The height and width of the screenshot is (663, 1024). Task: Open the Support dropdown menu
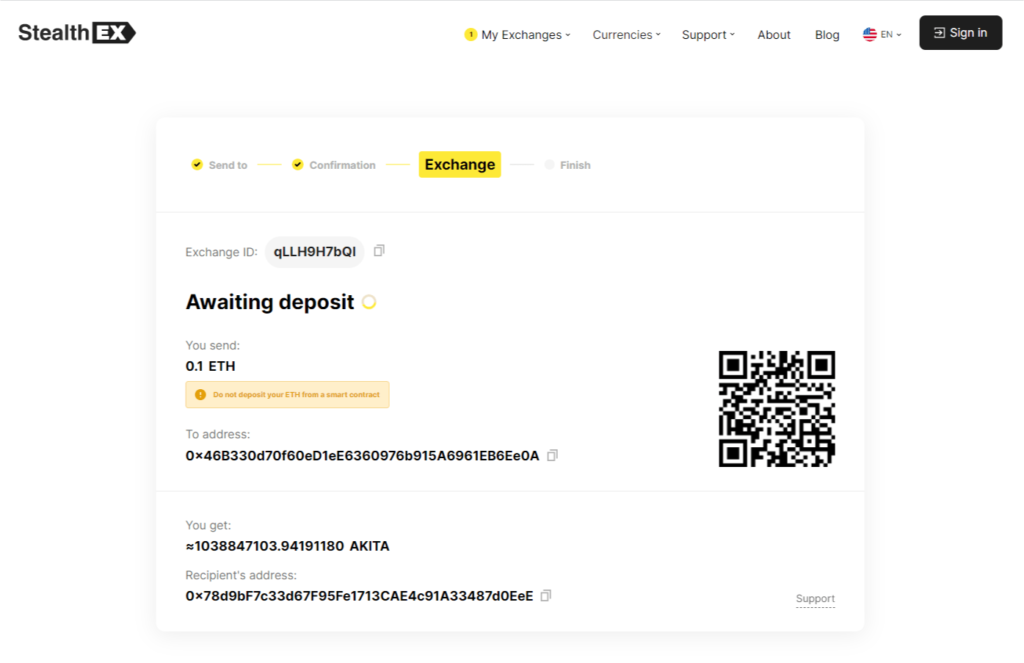coord(708,35)
